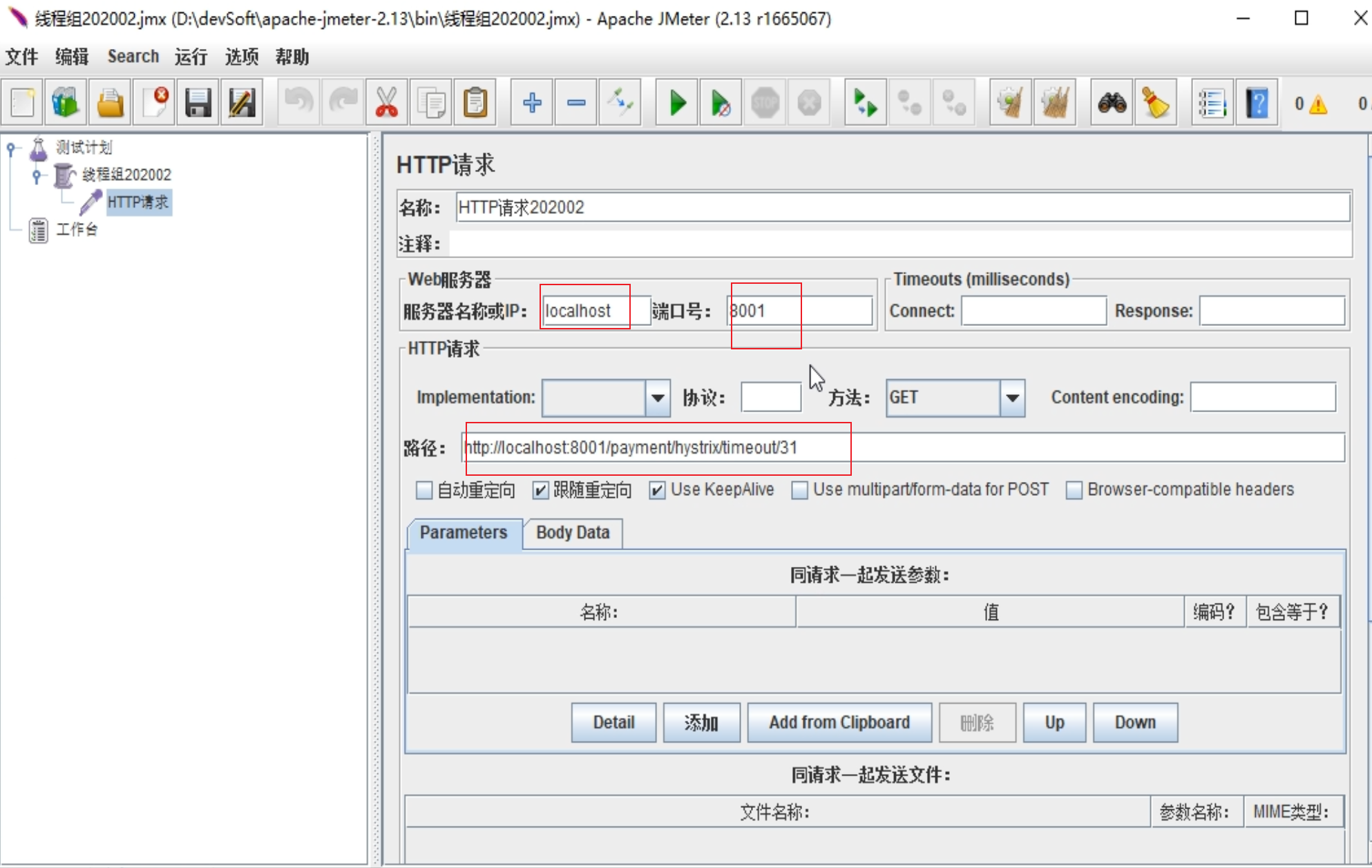This screenshot has width=1372, height=868.
Task: Open Help with question mark icon
Action: tap(1257, 104)
